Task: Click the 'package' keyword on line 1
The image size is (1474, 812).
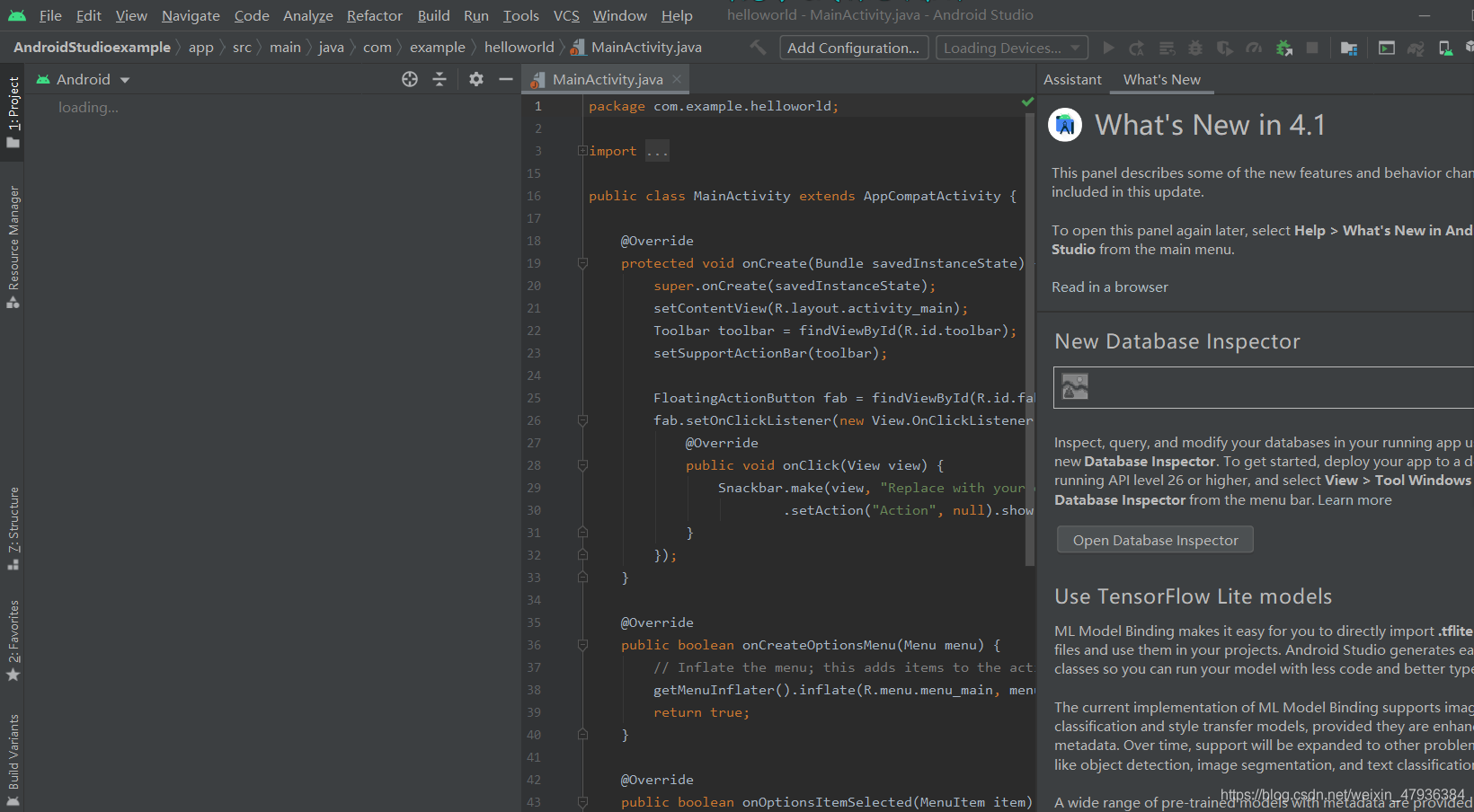Action: click(x=617, y=106)
